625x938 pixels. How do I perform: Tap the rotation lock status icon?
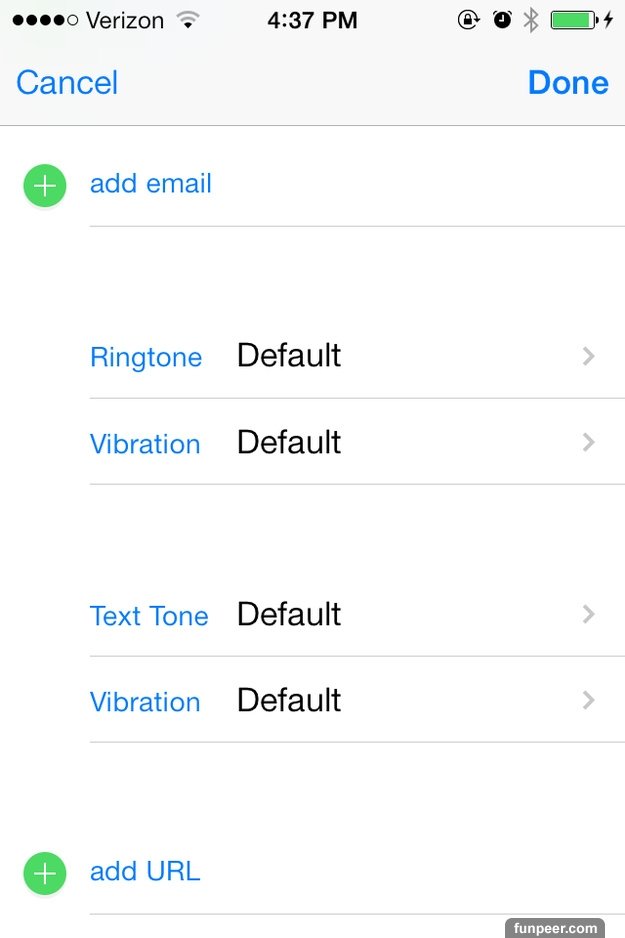tap(468, 20)
